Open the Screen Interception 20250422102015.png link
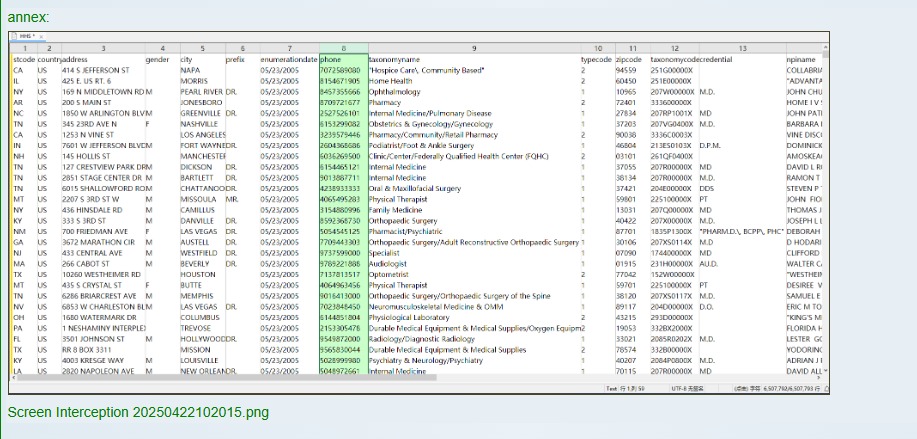917x439 pixels. [138, 412]
